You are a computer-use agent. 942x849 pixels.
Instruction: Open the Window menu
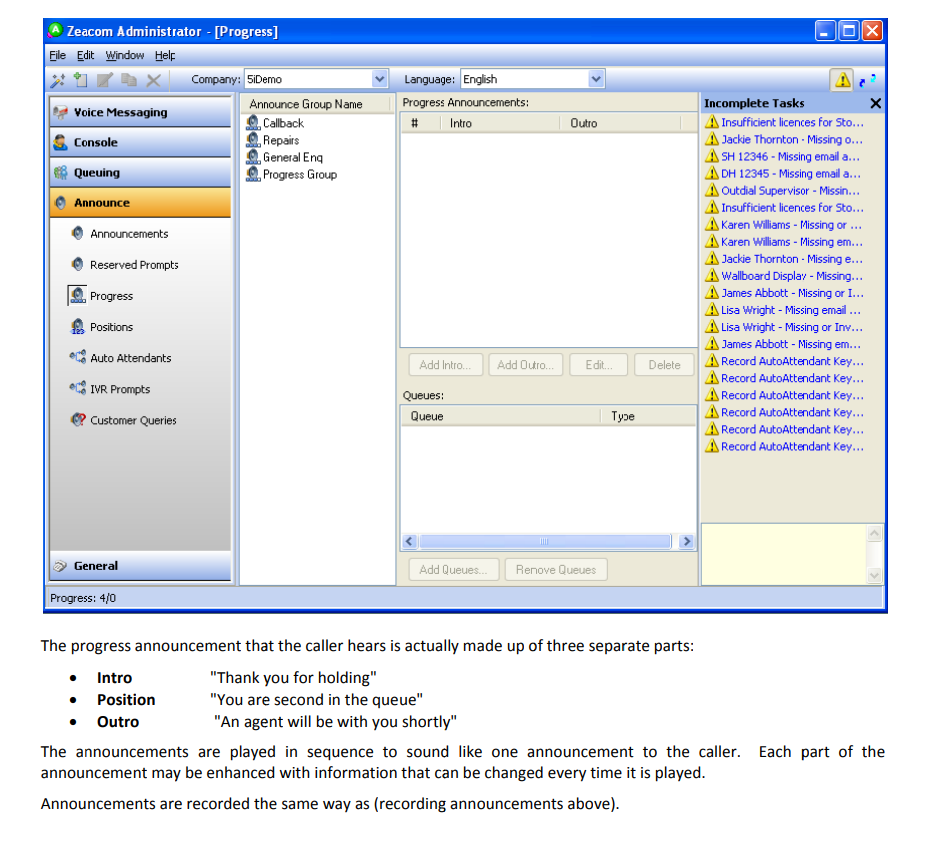[125, 55]
